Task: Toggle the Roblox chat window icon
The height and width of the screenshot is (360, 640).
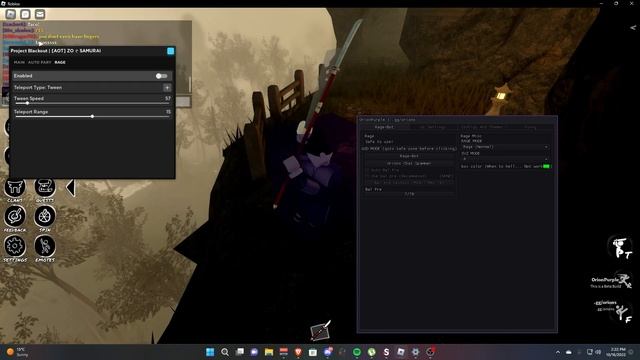Action: [25, 14]
